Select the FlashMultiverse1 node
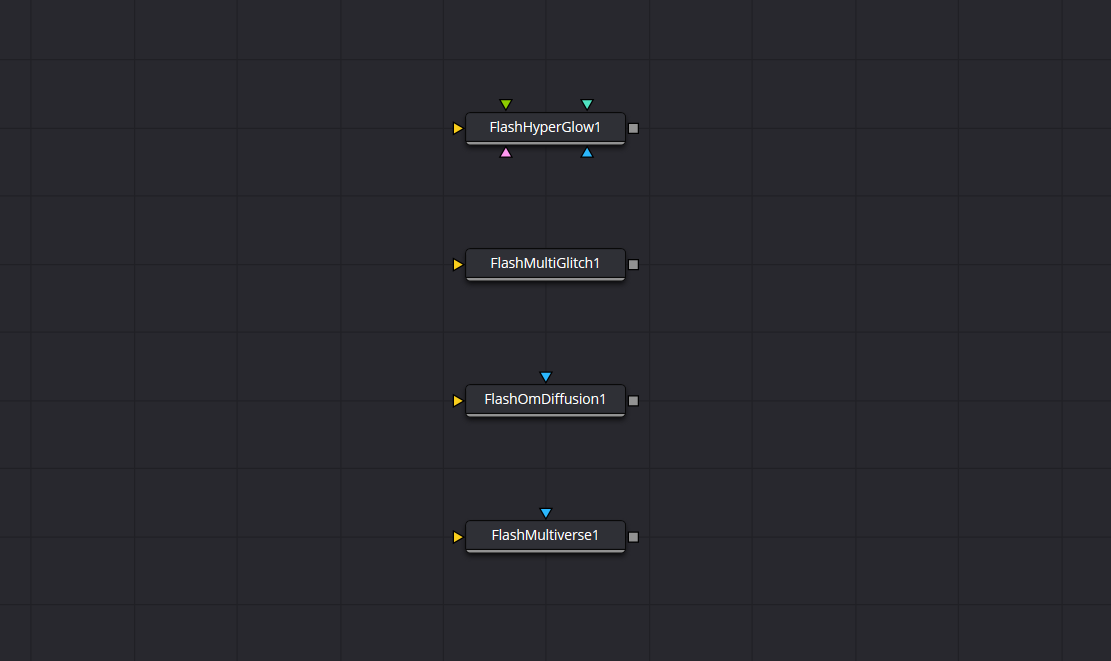 [x=545, y=536]
